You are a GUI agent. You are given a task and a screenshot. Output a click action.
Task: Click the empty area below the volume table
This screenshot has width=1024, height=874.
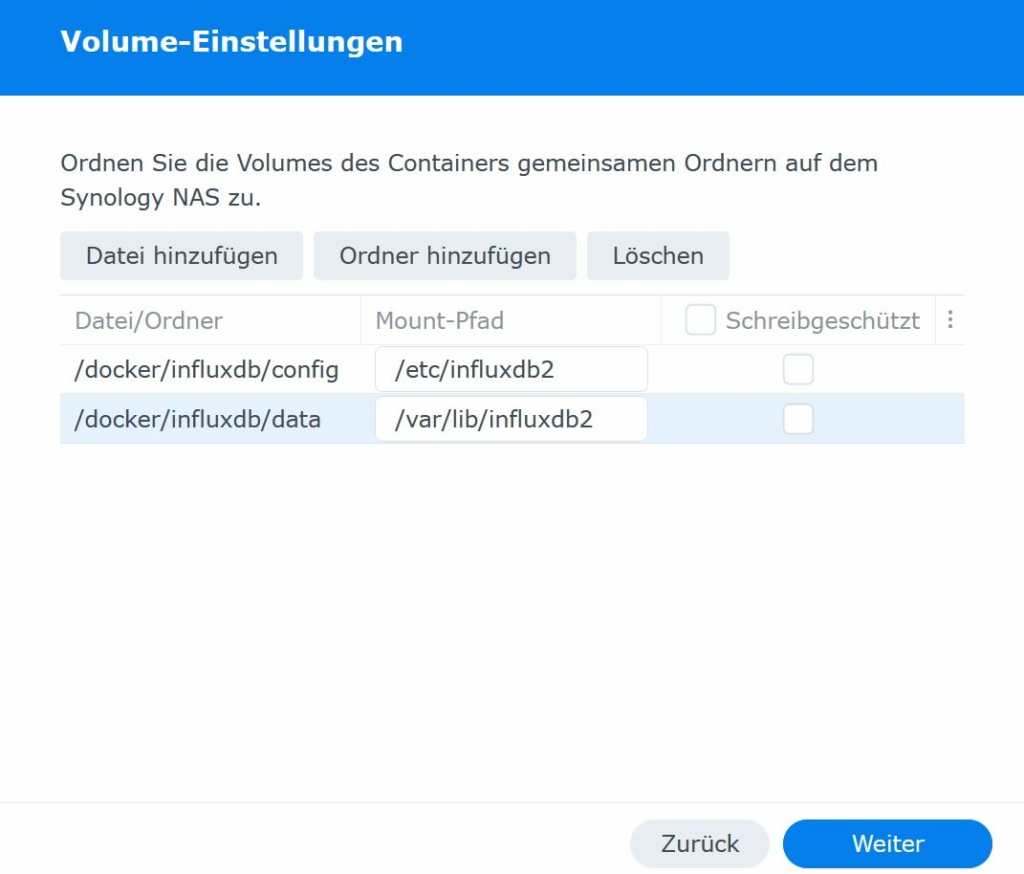[x=500, y=600]
